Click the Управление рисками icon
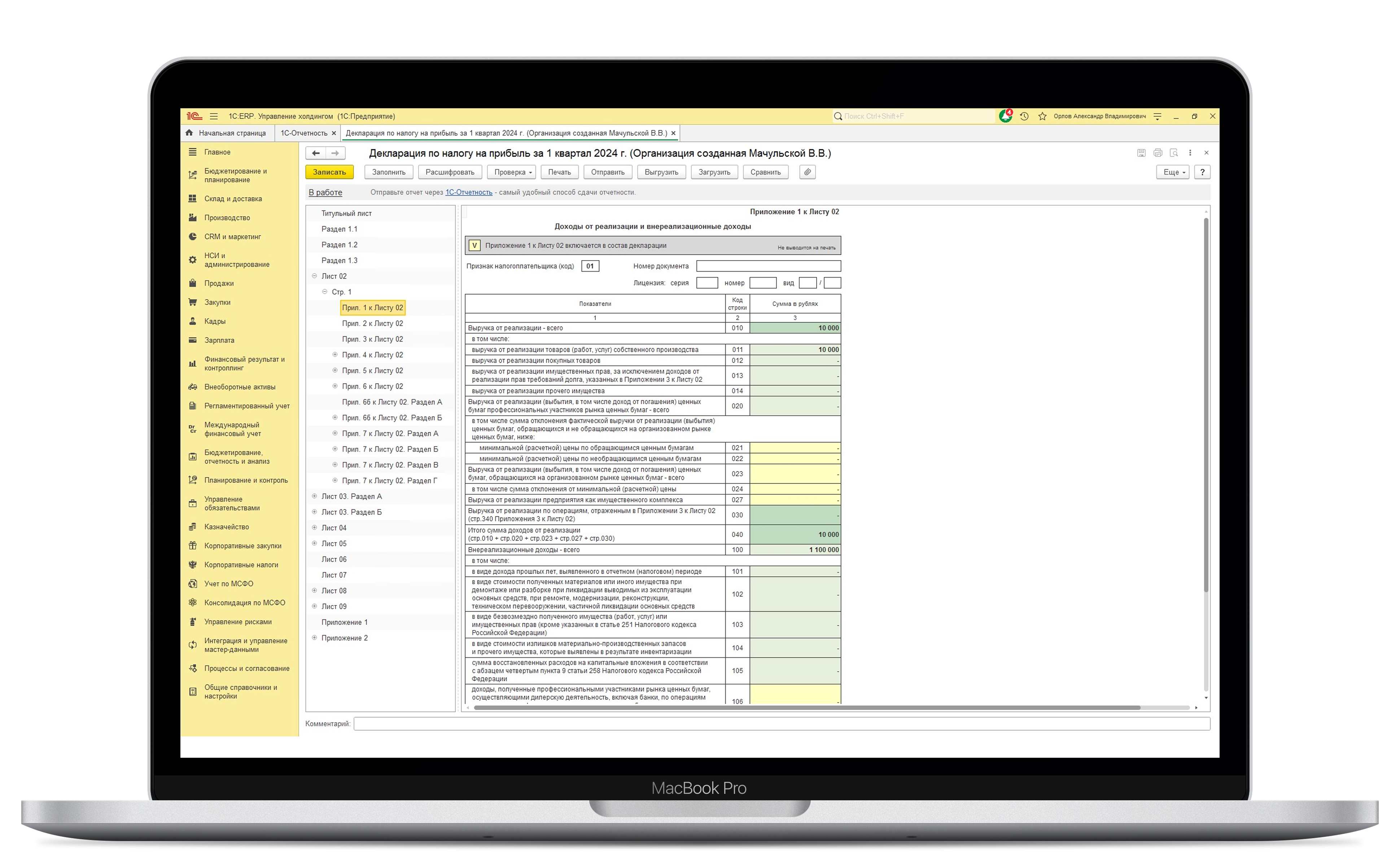1400x866 pixels. click(x=192, y=622)
